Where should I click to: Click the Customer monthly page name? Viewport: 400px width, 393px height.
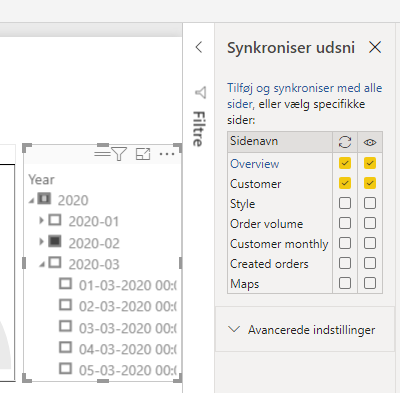click(x=279, y=244)
